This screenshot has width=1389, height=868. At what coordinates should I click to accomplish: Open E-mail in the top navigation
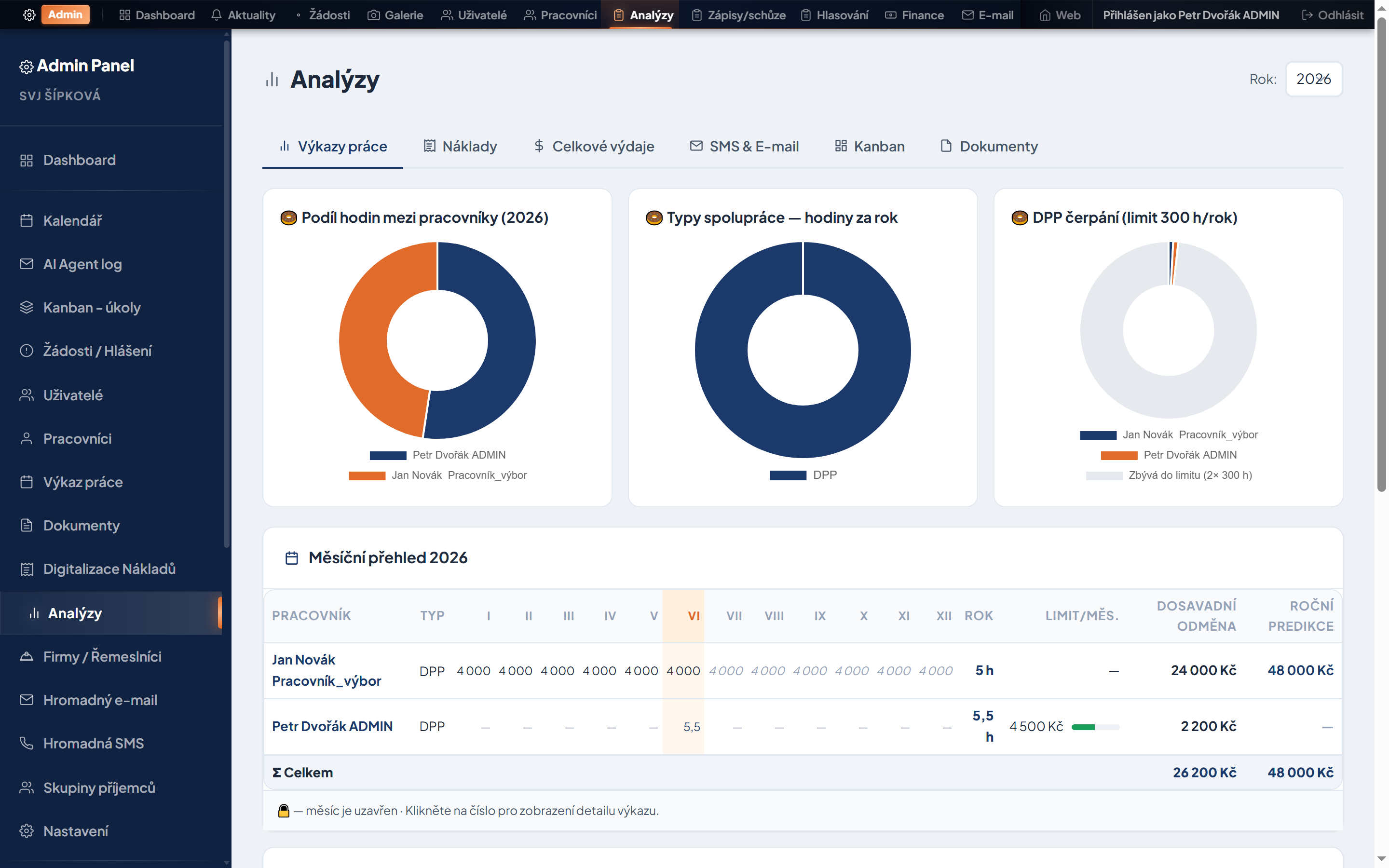click(x=988, y=15)
